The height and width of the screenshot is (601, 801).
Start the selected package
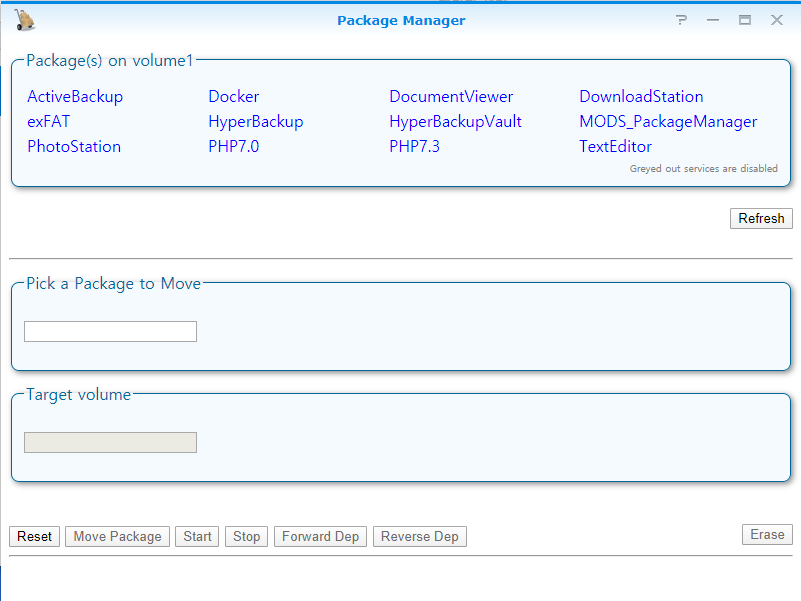(x=197, y=537)
